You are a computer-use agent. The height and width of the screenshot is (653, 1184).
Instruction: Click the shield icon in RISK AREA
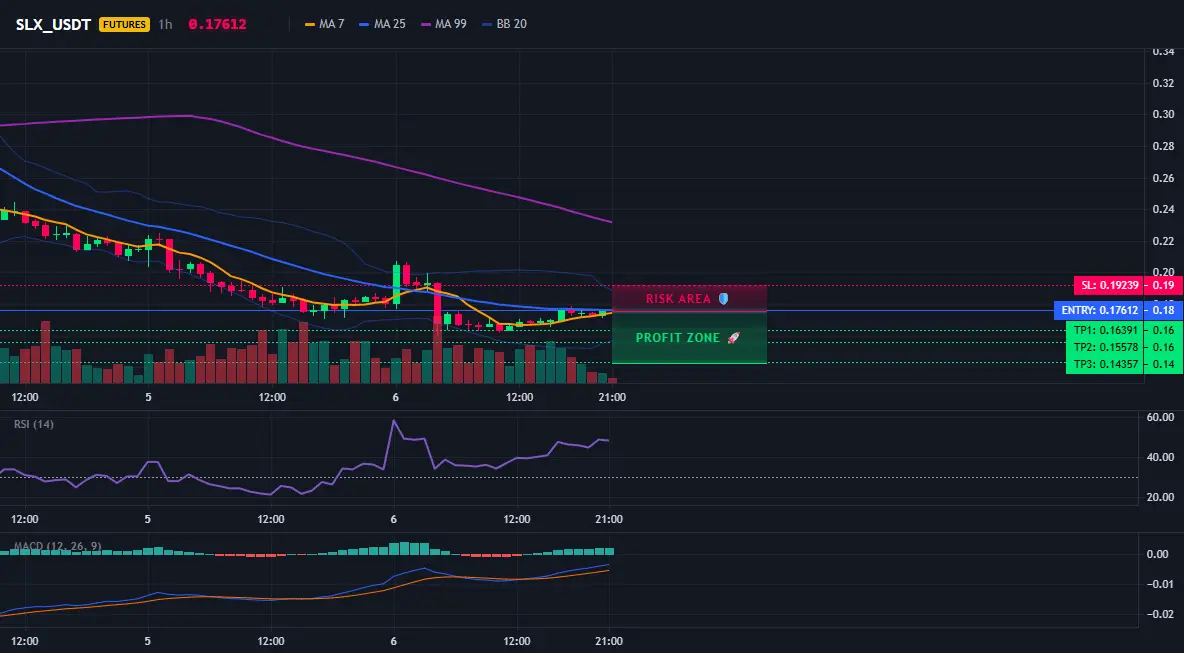click(x=723, y=299)
